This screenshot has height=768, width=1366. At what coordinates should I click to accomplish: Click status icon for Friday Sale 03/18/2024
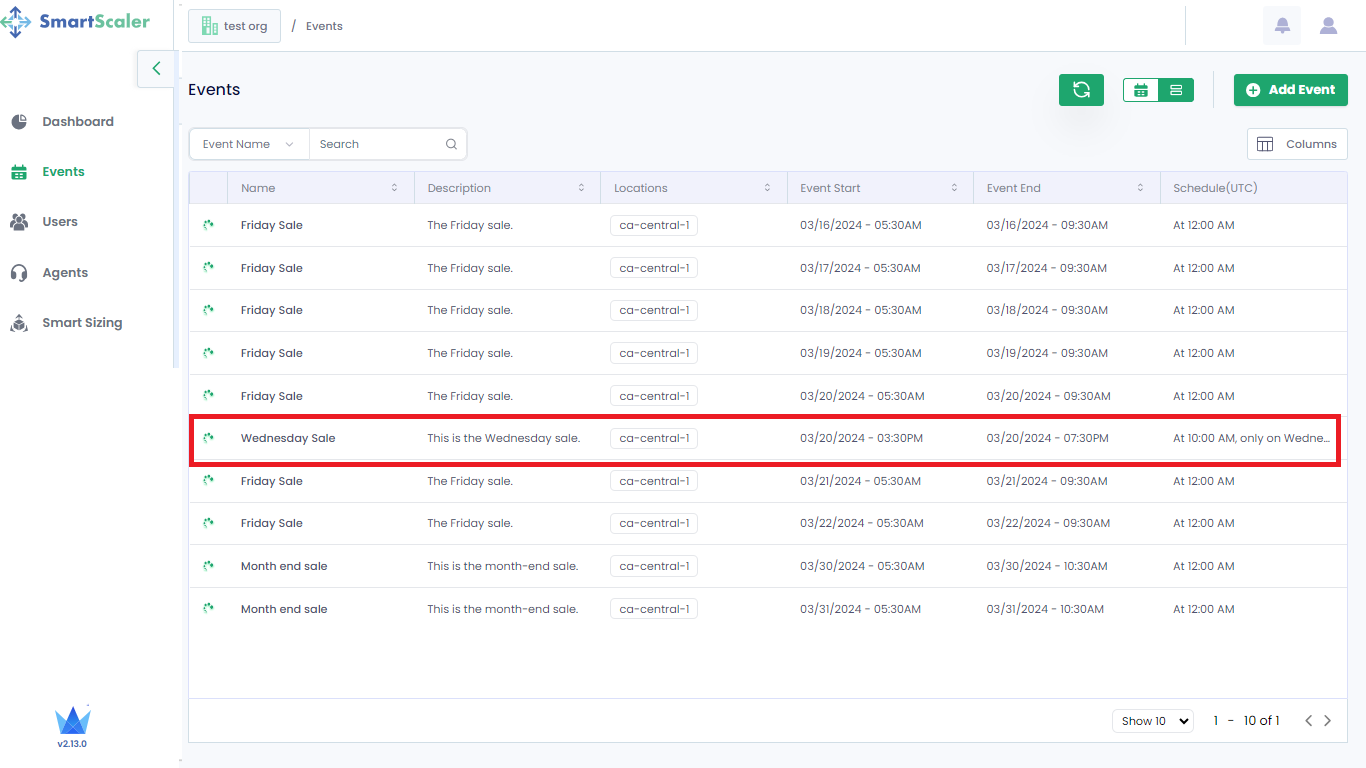coord(208,310)
